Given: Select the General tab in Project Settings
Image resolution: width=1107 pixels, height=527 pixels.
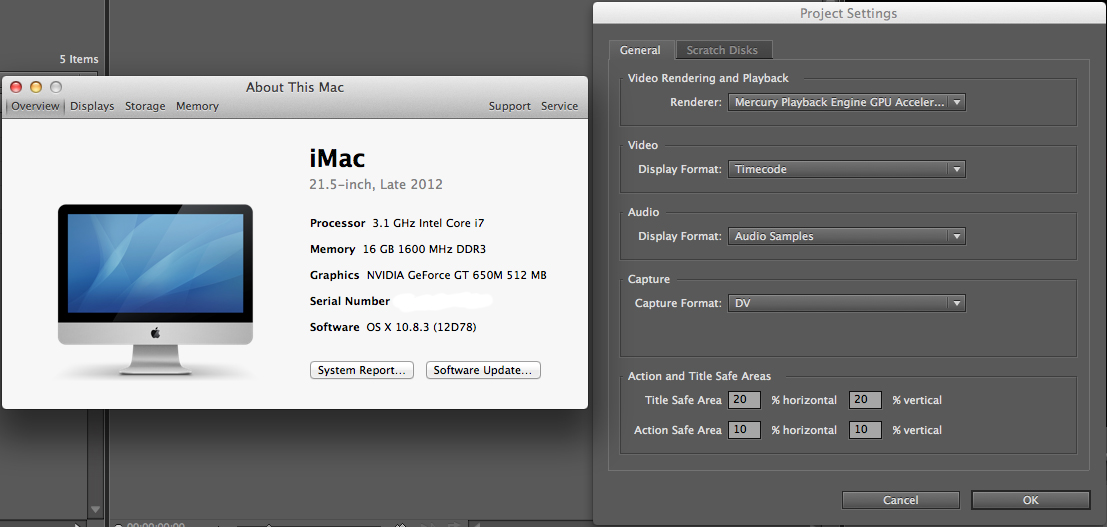Looking at the screenshot, I should [x=640, y=50].
